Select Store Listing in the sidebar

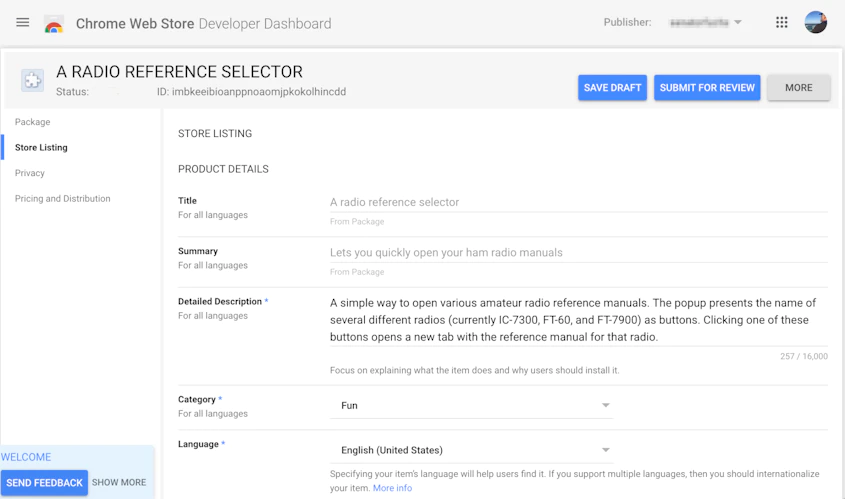pyautogui.click(x=41, y=148)
